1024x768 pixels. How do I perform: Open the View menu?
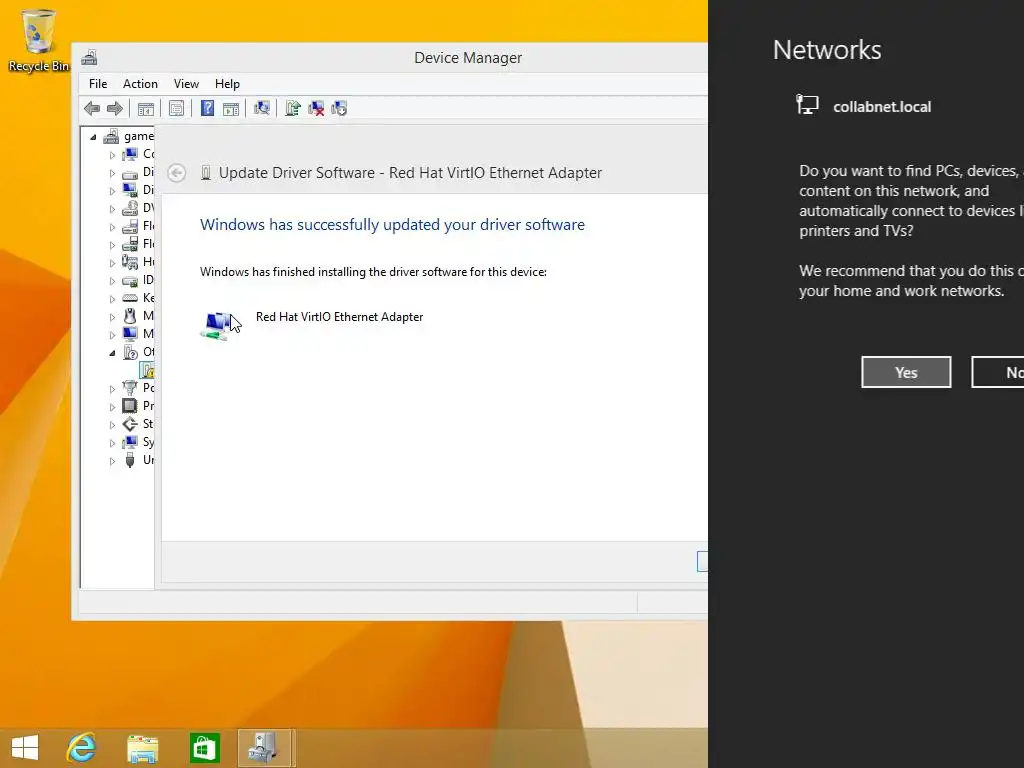click(x=186, y=84)
